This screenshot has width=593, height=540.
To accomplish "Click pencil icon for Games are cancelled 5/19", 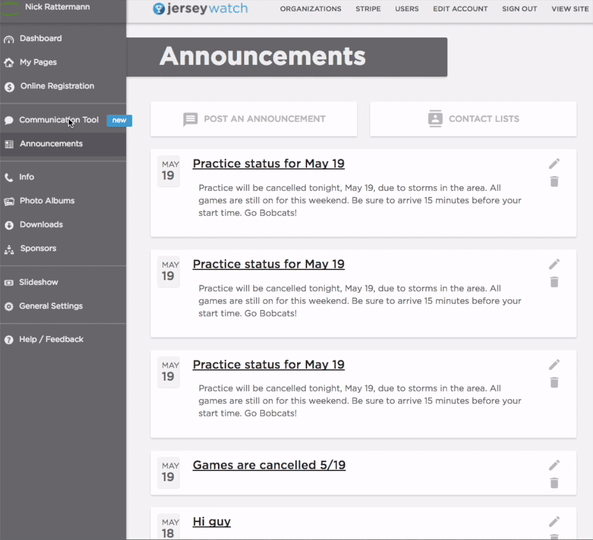I will 554,465.
